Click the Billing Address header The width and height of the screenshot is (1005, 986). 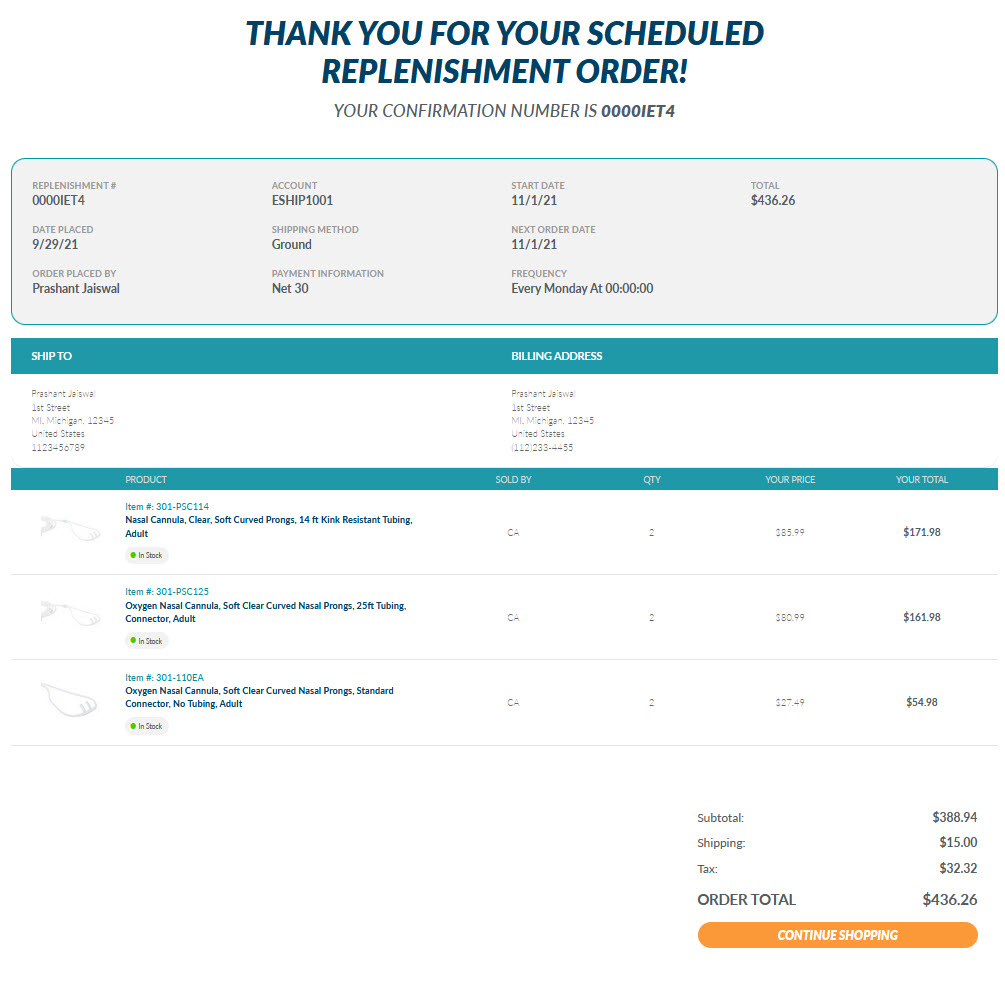pyautogui.click(x=556, y=356)
